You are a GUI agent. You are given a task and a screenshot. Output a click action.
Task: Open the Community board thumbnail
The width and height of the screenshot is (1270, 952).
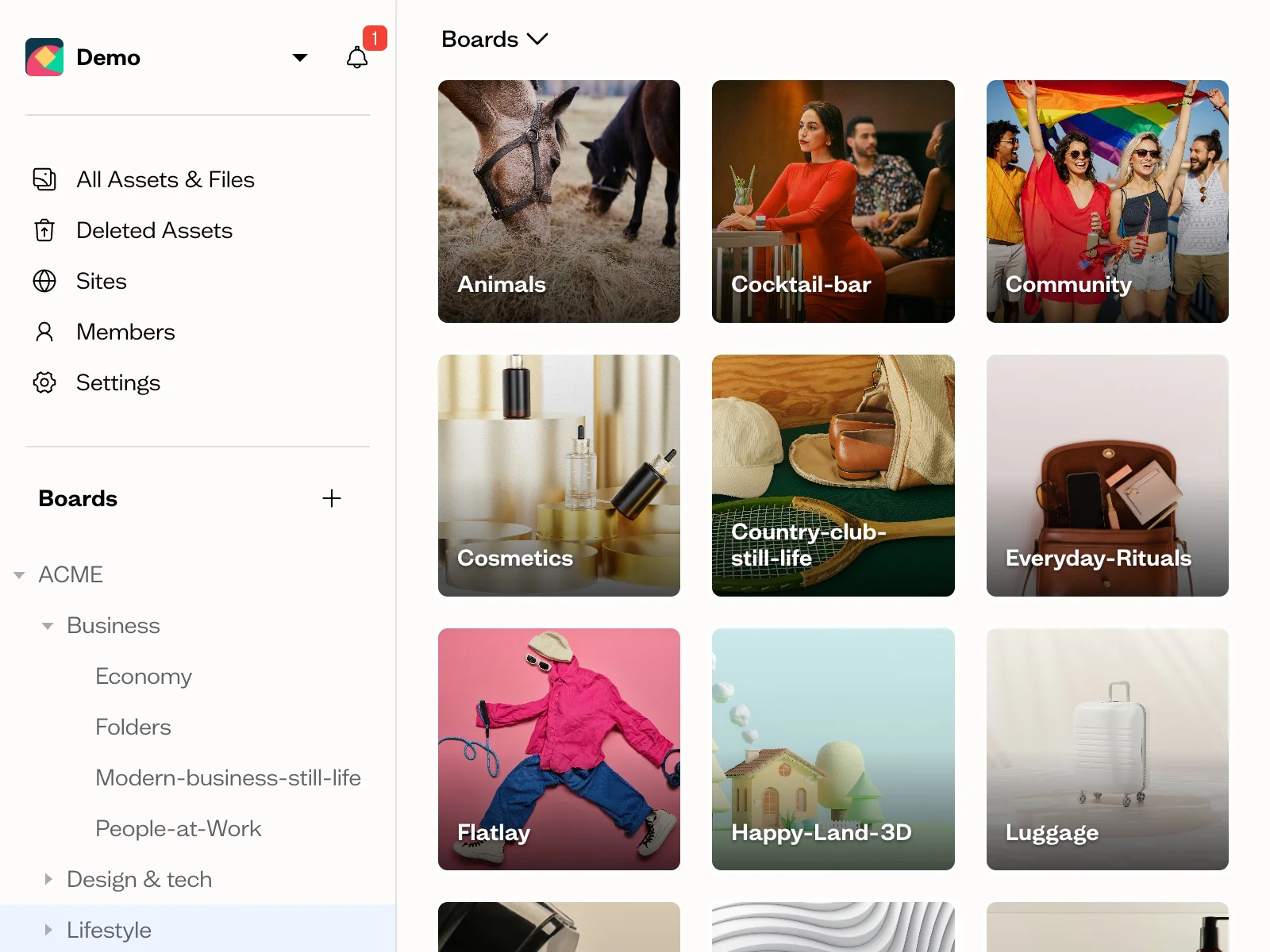pyautogui.click(x=1107, y=202)
